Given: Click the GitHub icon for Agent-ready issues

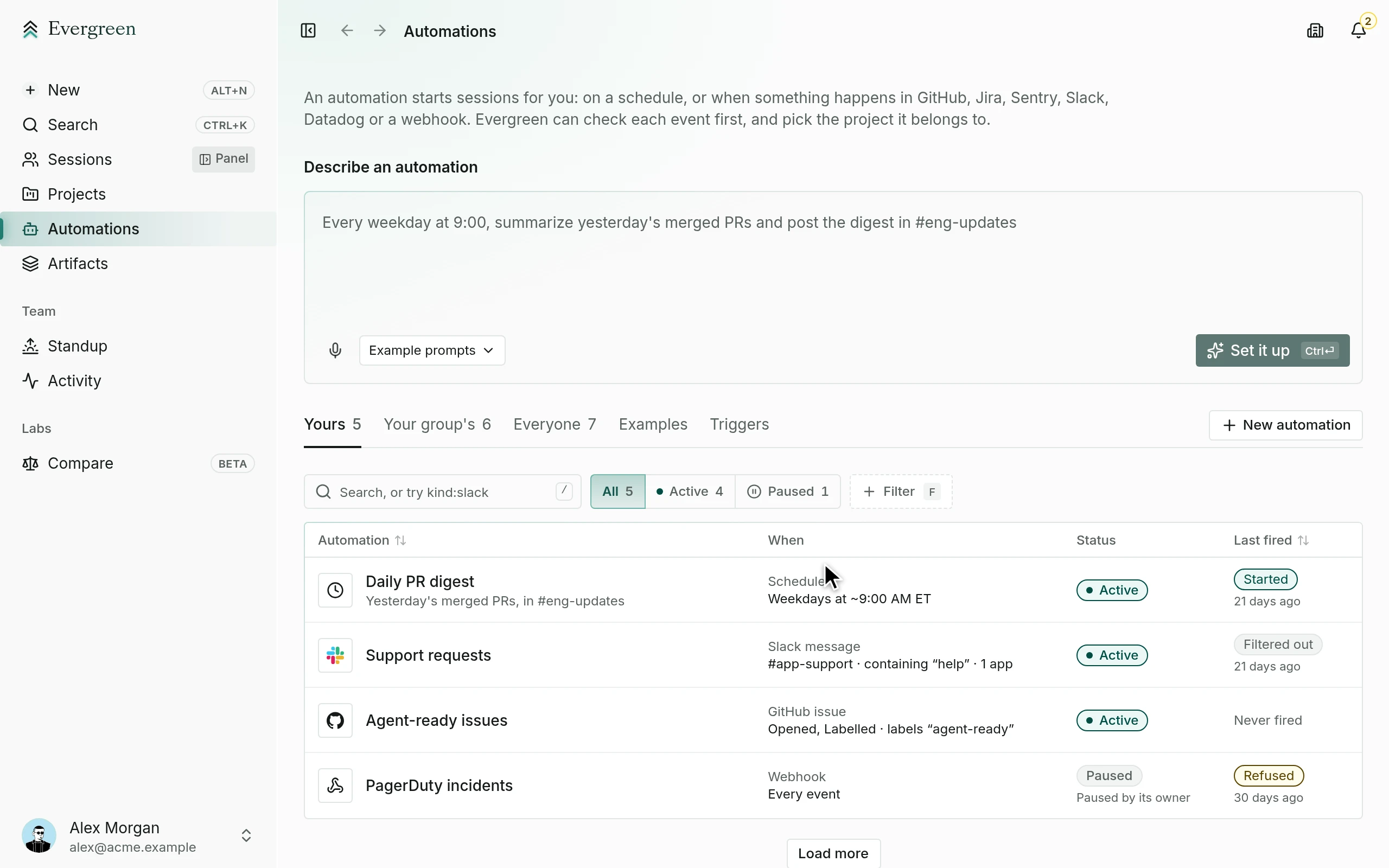Looking at the screenshot, I should click(335, 720).
